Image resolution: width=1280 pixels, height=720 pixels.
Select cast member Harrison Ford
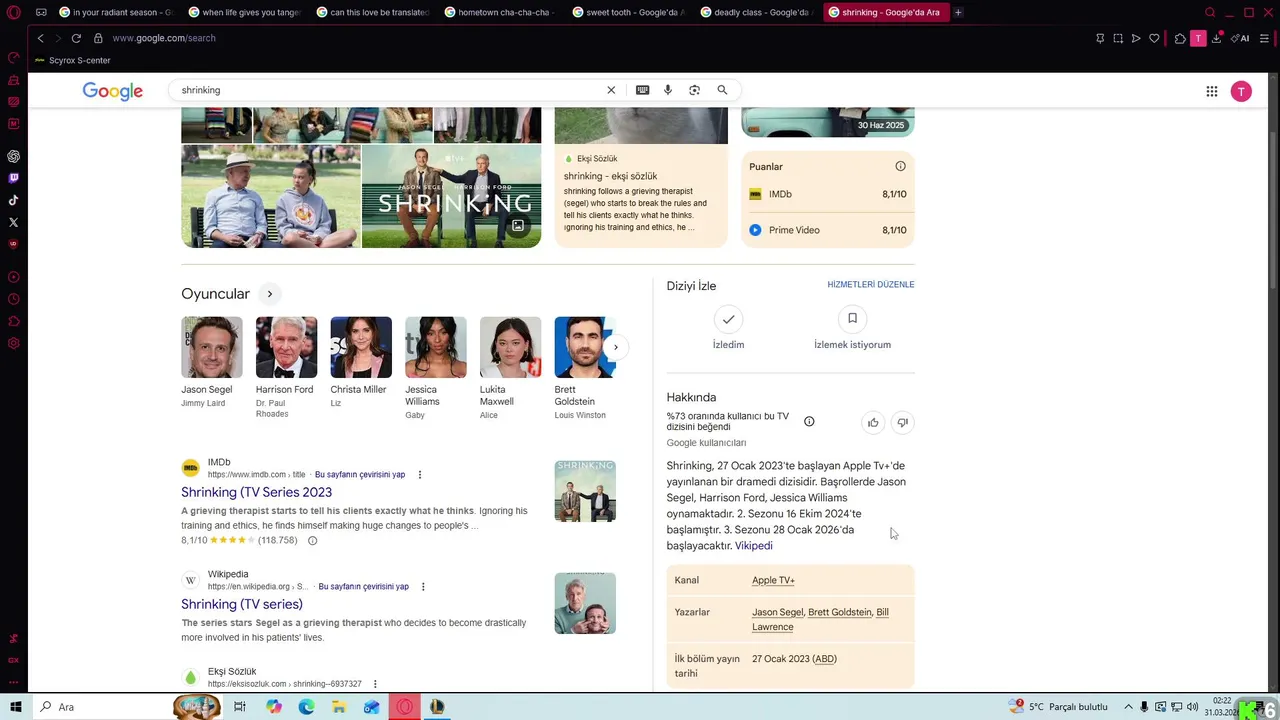286,366
